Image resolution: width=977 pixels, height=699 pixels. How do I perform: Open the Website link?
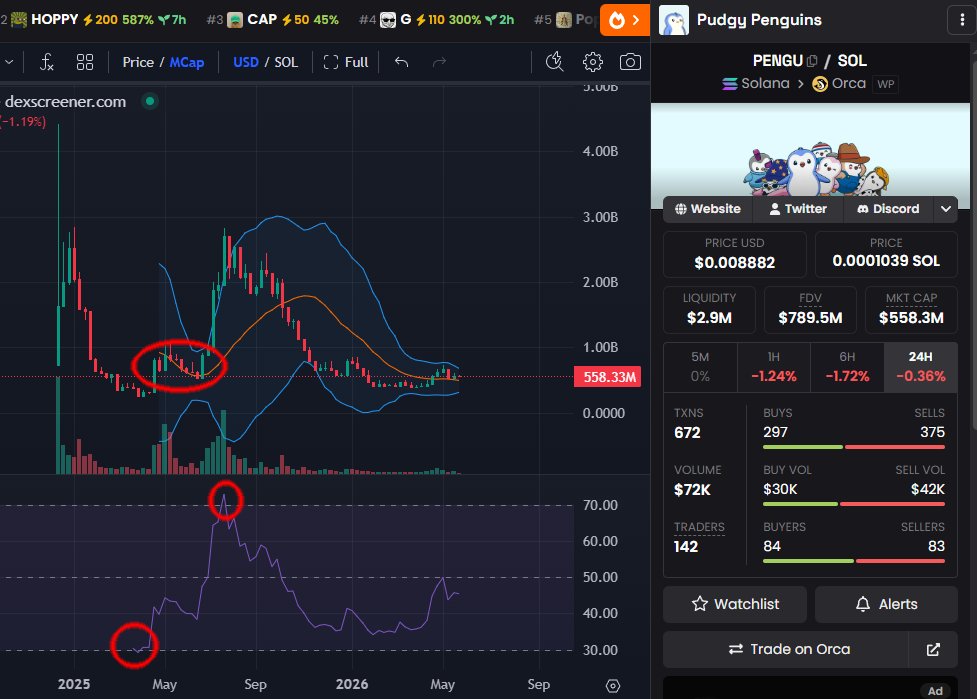coord(708,209)
